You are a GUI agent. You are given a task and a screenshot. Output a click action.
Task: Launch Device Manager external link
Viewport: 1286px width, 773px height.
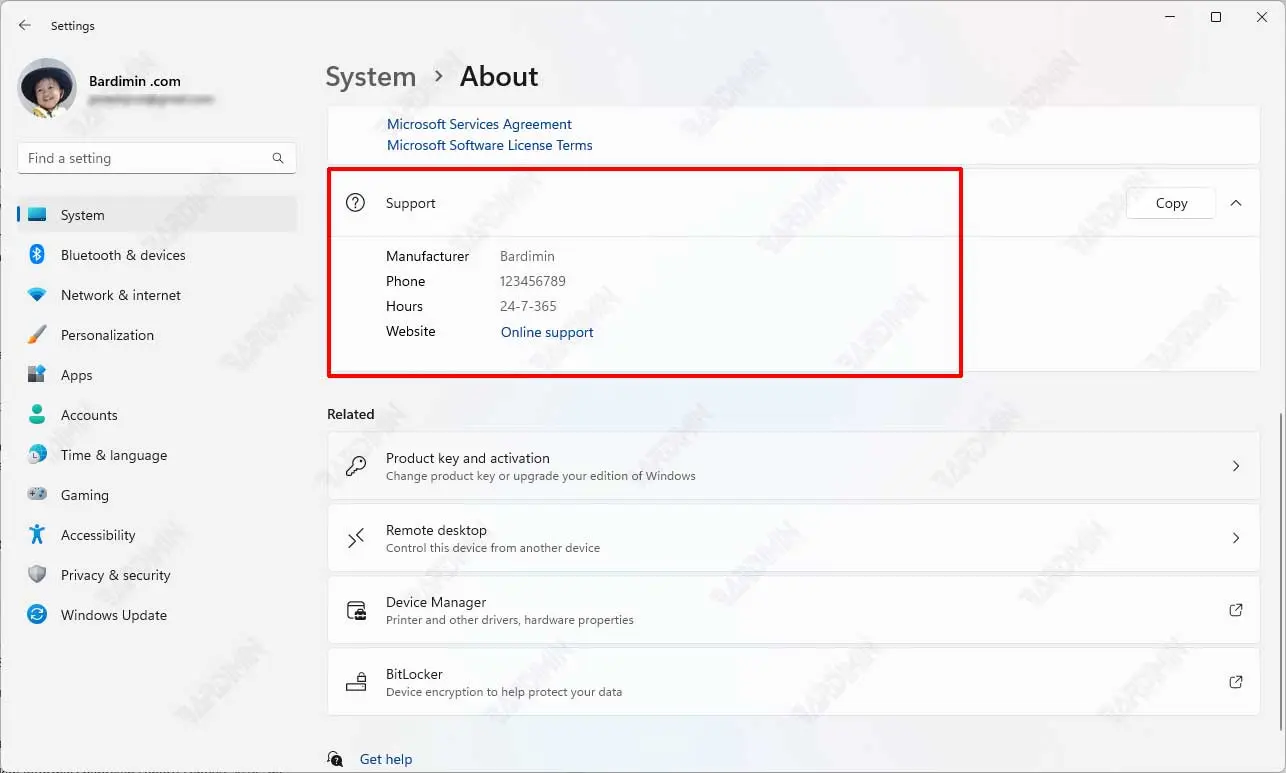tap(1236, 610)
